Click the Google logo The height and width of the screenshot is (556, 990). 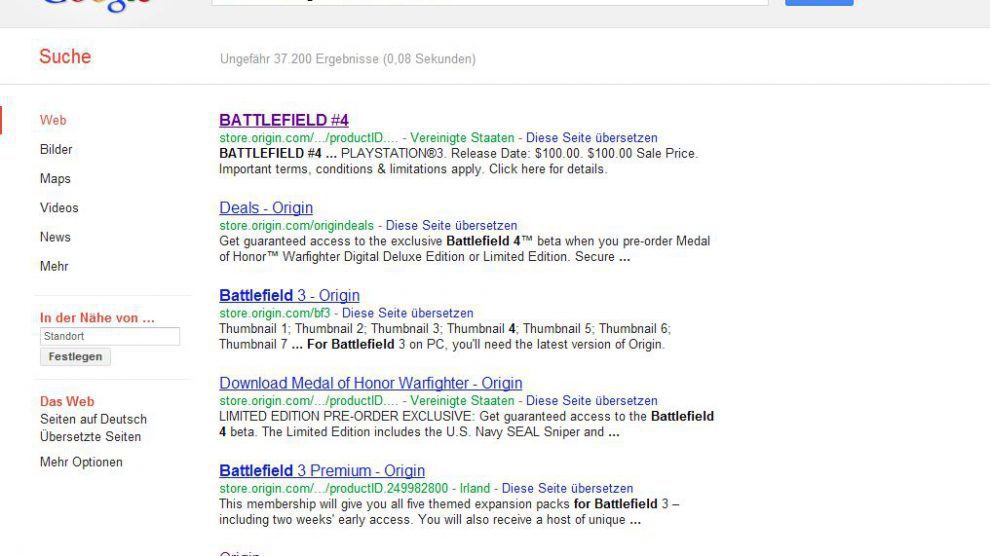pyautogui.click(x=97, y=5)
